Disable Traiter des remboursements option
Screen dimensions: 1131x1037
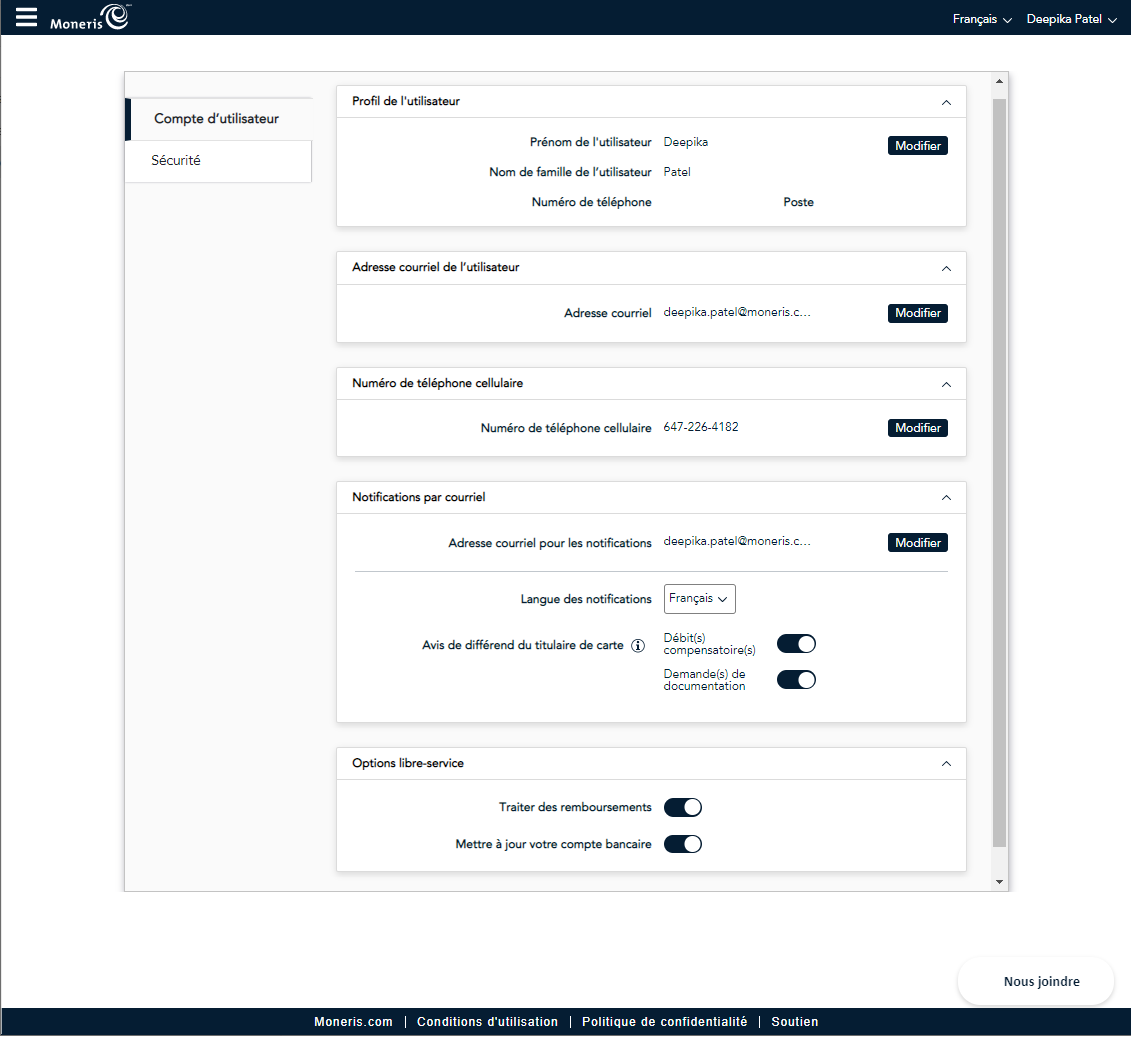tap(683, 807)
